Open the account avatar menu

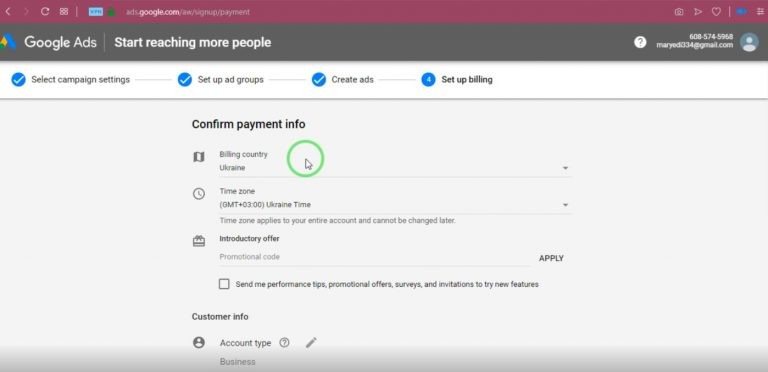coord(749,42)
